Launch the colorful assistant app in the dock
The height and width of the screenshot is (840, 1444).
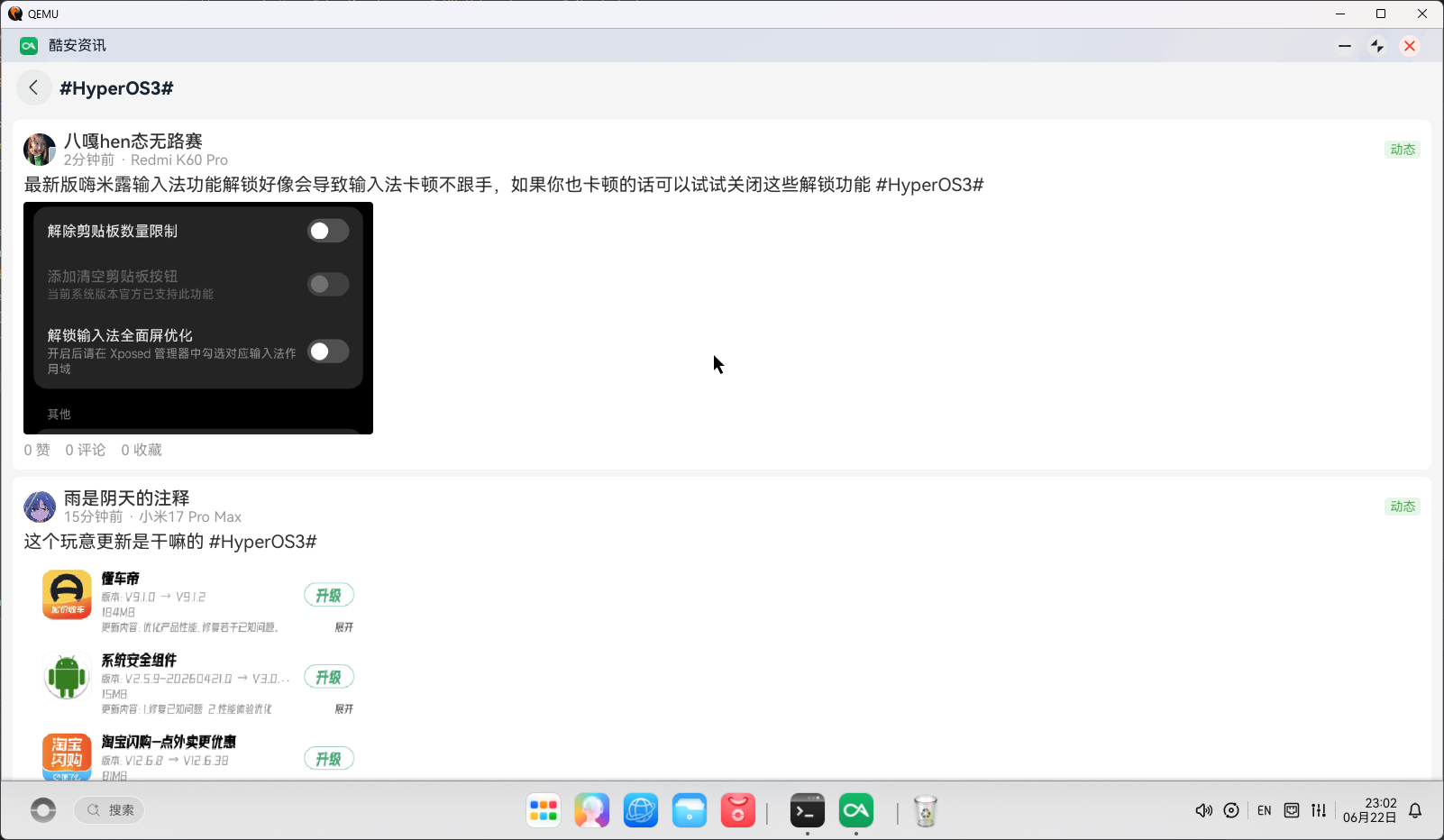coord(592,811)
